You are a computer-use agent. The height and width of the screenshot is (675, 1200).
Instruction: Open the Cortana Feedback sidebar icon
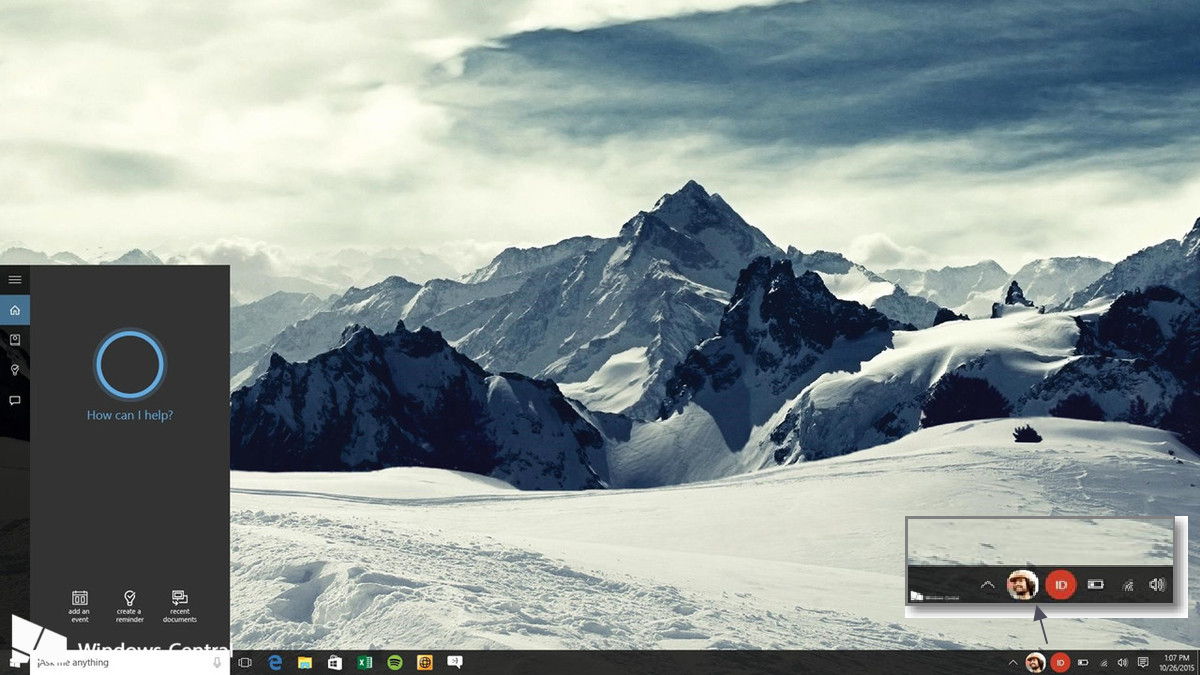15,400
